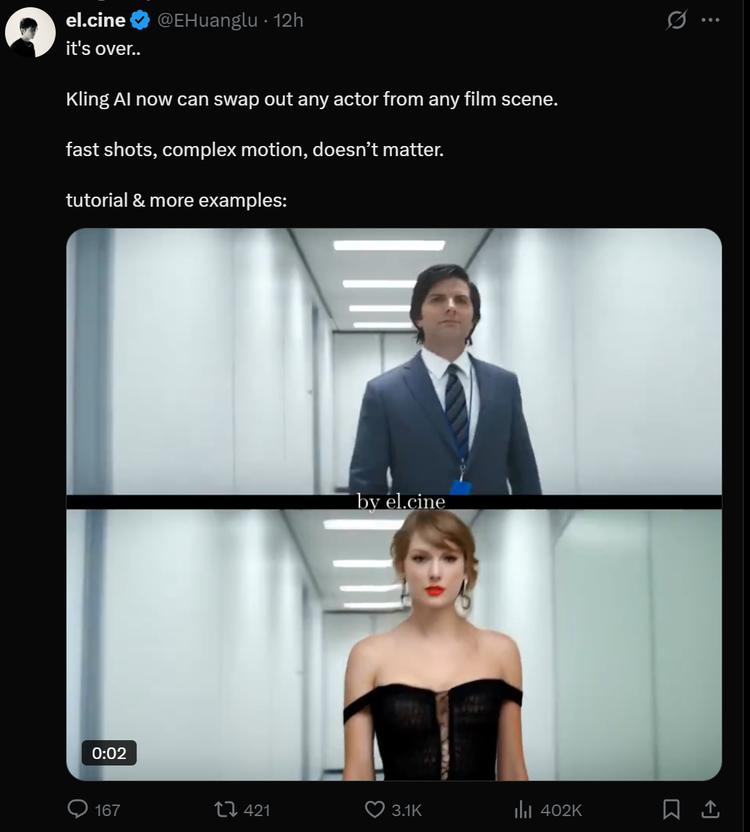Click the 3.1K likes count
The height and width of the screenshot is (832, 750).
point(406,810)
